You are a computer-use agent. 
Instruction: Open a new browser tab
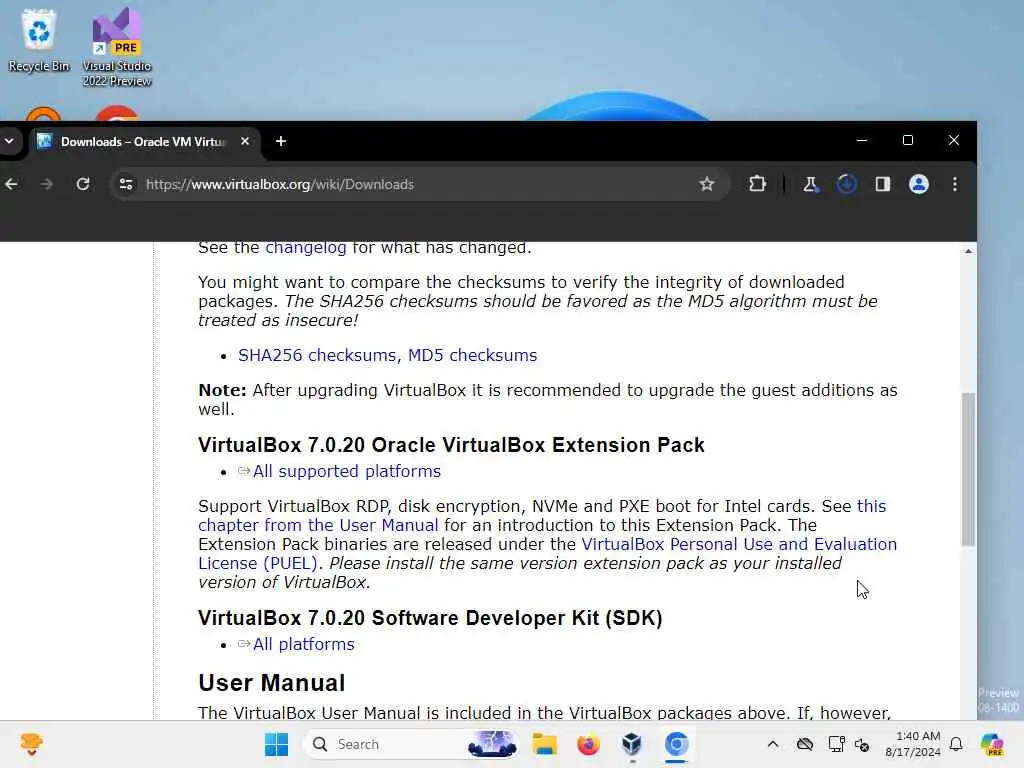(281, 141)
